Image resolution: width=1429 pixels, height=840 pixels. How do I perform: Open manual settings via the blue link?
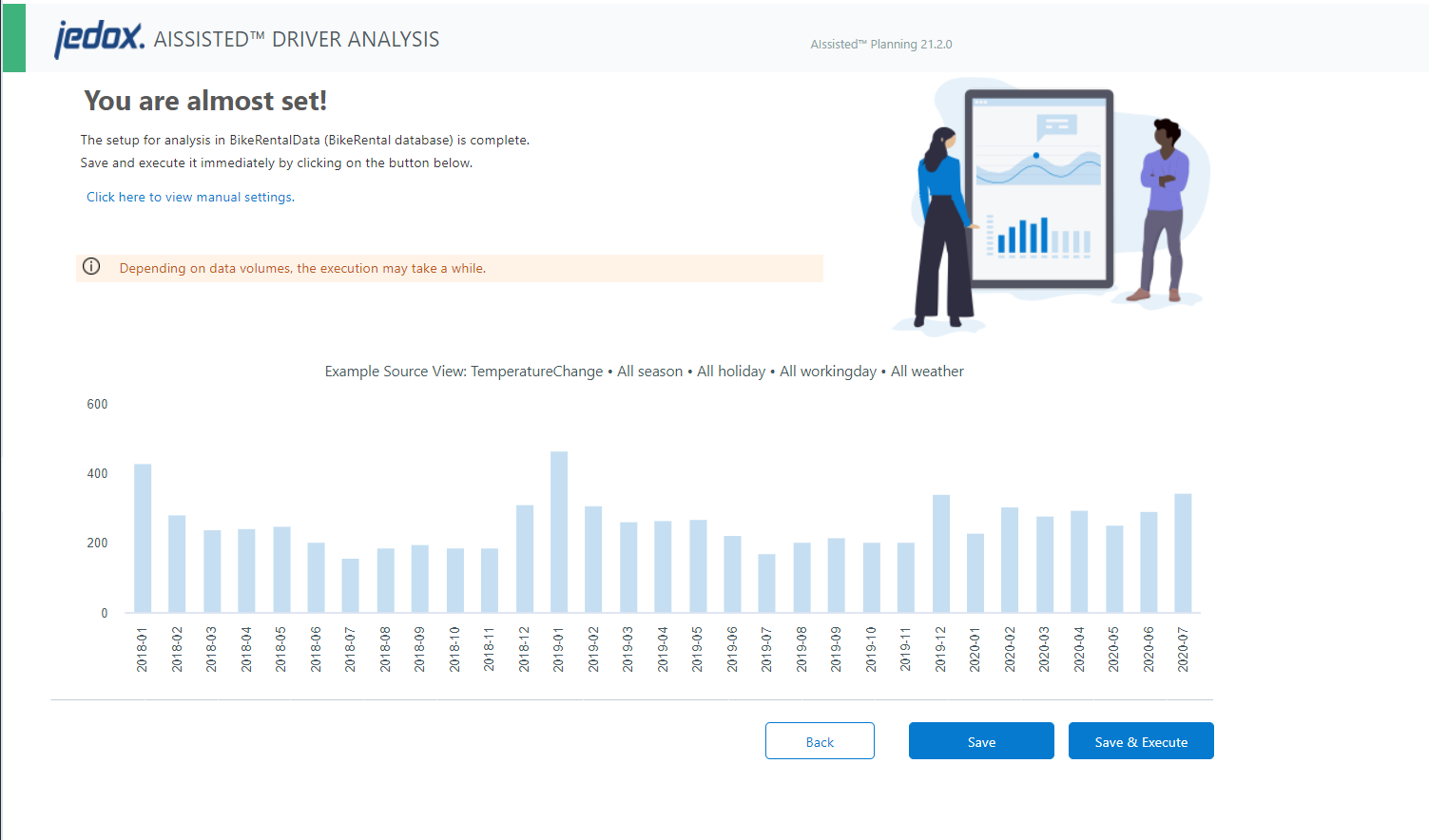pos(189,197)
